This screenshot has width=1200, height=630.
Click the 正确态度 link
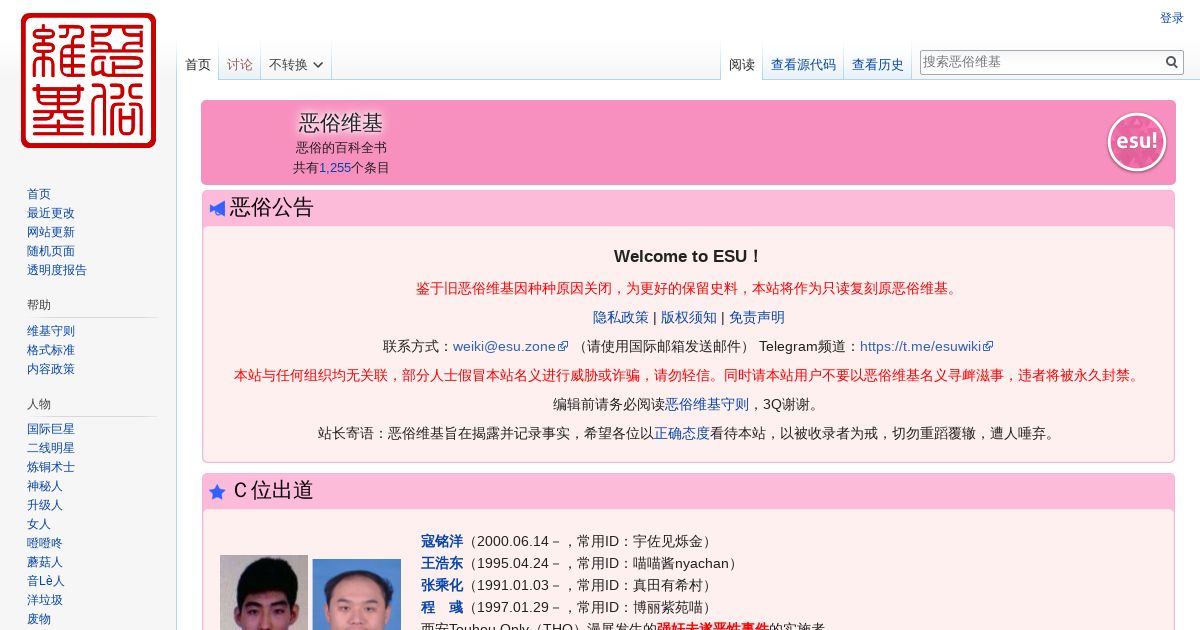(x=682, y=433)
